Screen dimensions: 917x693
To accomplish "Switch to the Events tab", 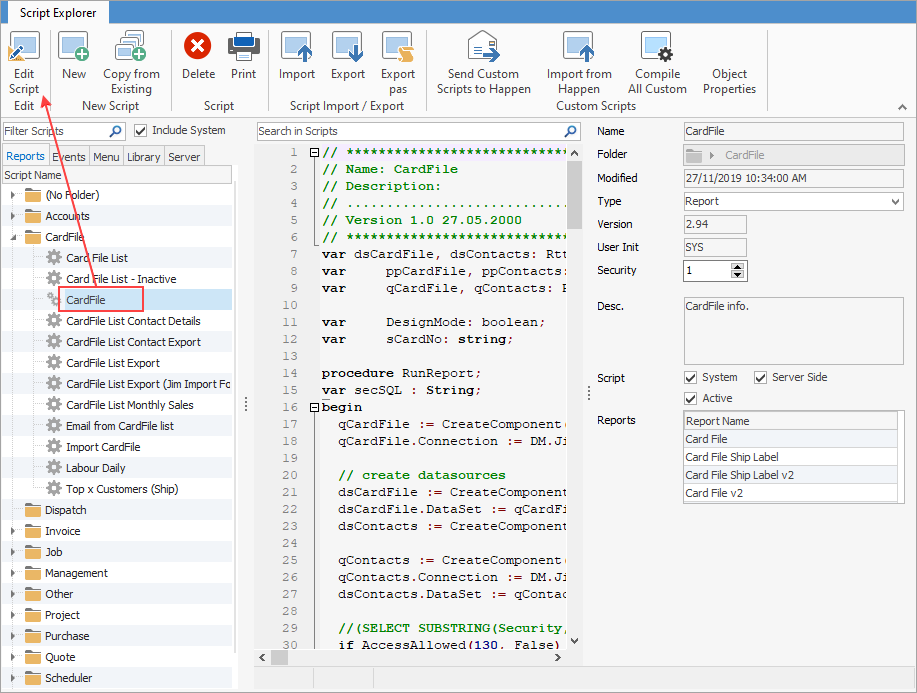I will pos(70,156).
